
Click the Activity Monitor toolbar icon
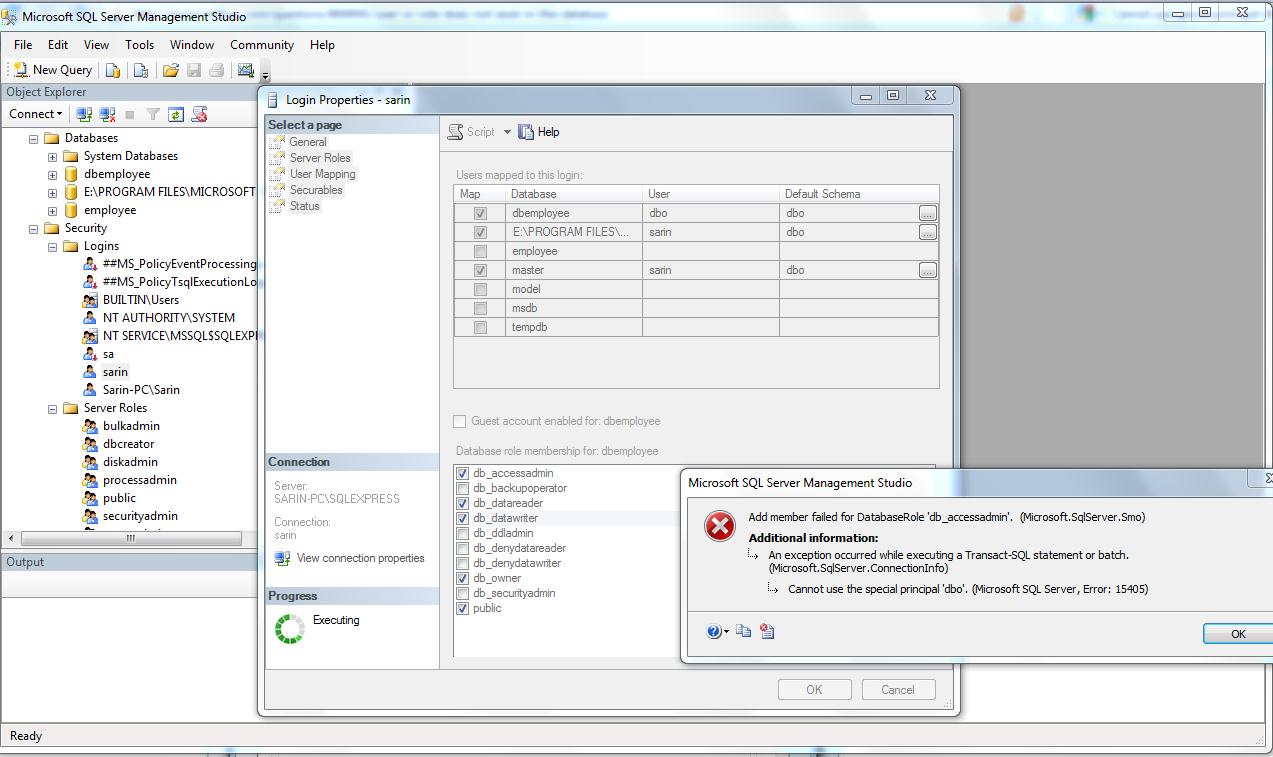click(245, 70)
